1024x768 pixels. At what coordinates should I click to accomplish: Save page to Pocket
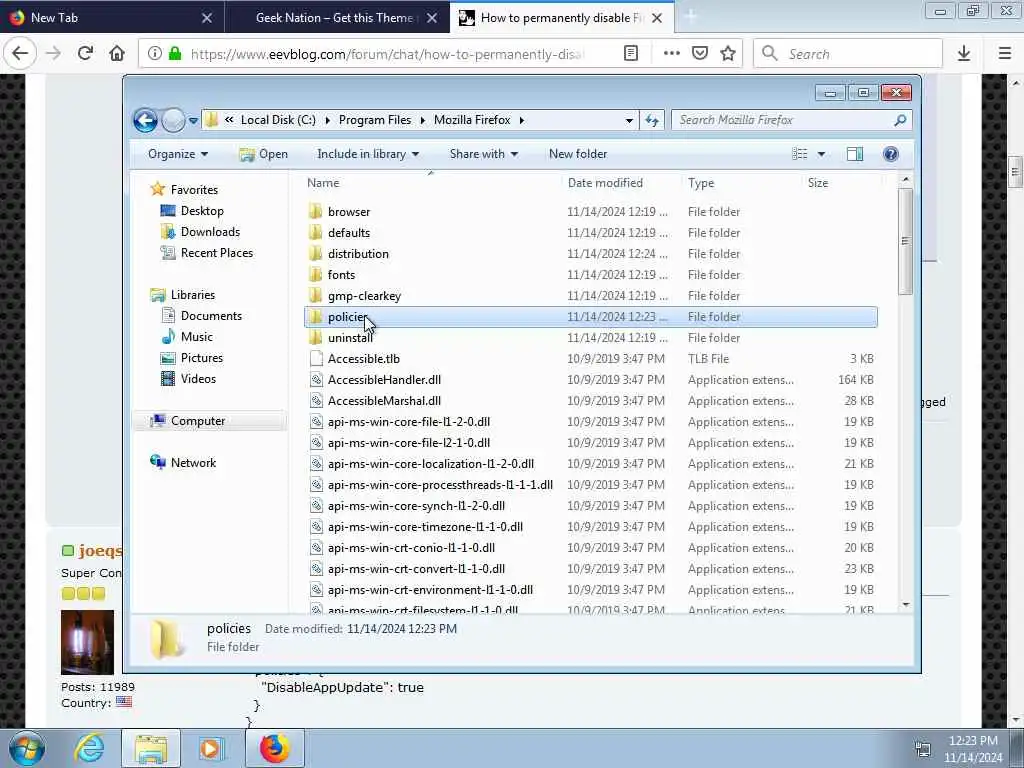700,54
